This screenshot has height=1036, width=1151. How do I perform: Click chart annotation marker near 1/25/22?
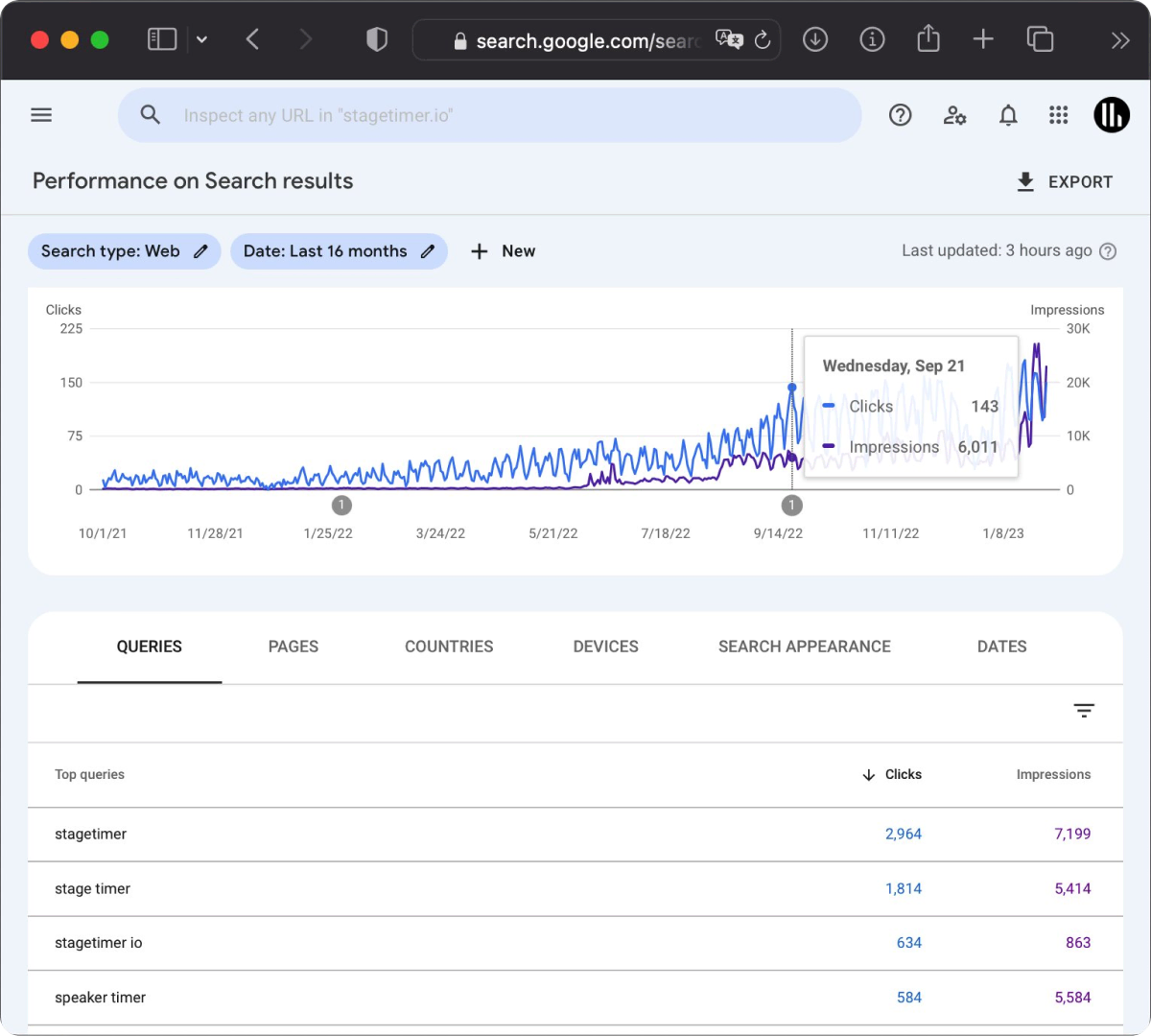tap(341, 505)
